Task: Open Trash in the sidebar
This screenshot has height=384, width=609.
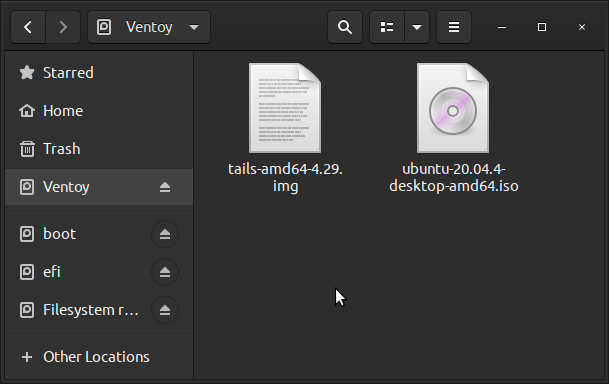Action: tap(99, 149)
